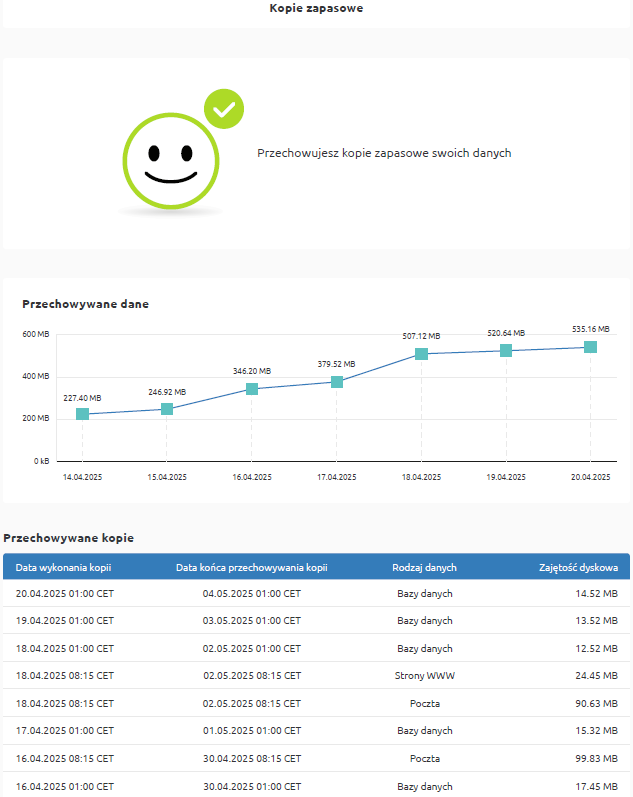The image size is (633, 797).
Task: Select the 246.92 MB chart data point
Action: click(x=167, y=409)
